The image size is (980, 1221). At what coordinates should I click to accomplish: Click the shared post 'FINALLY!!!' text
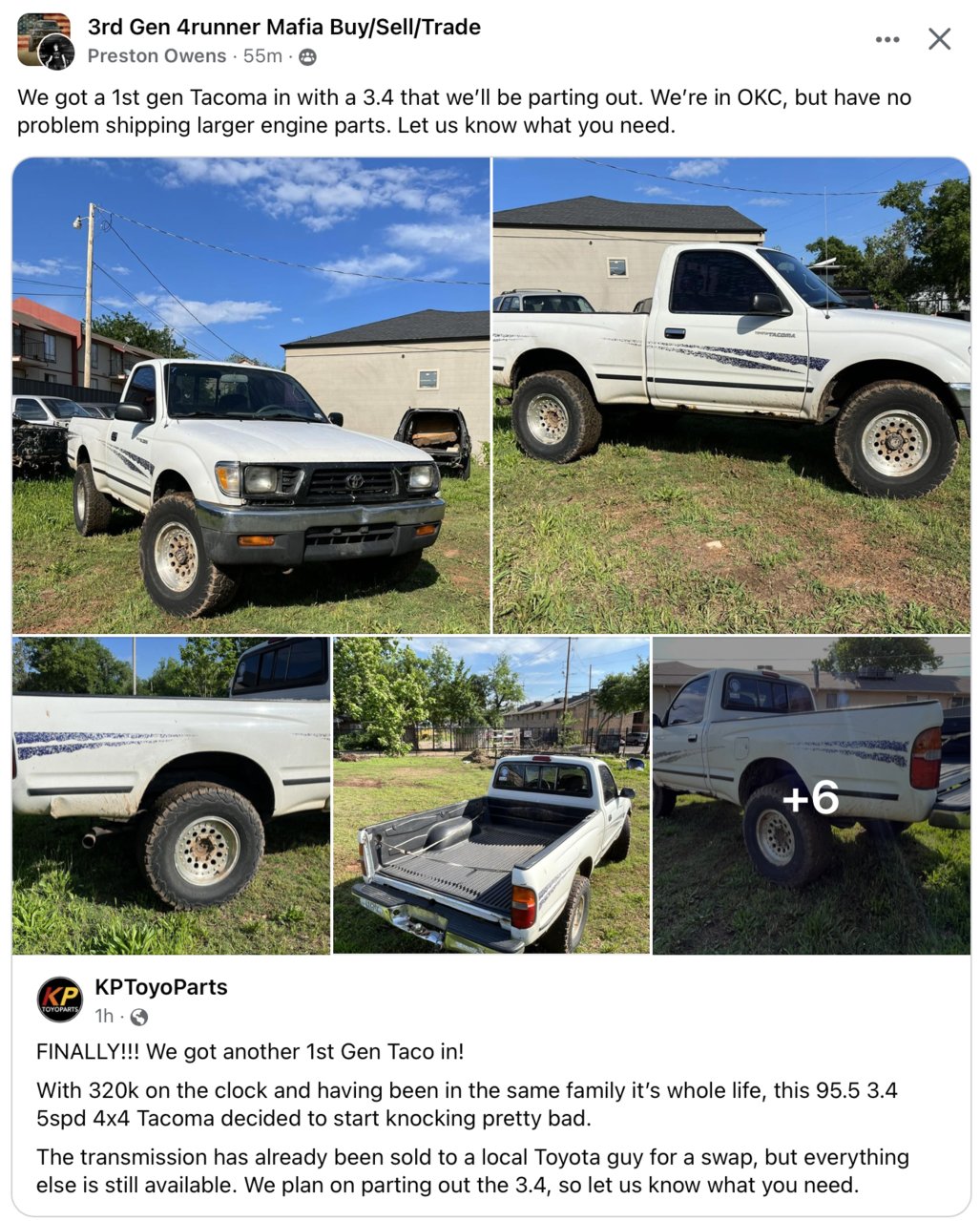tap(250, 1052)
